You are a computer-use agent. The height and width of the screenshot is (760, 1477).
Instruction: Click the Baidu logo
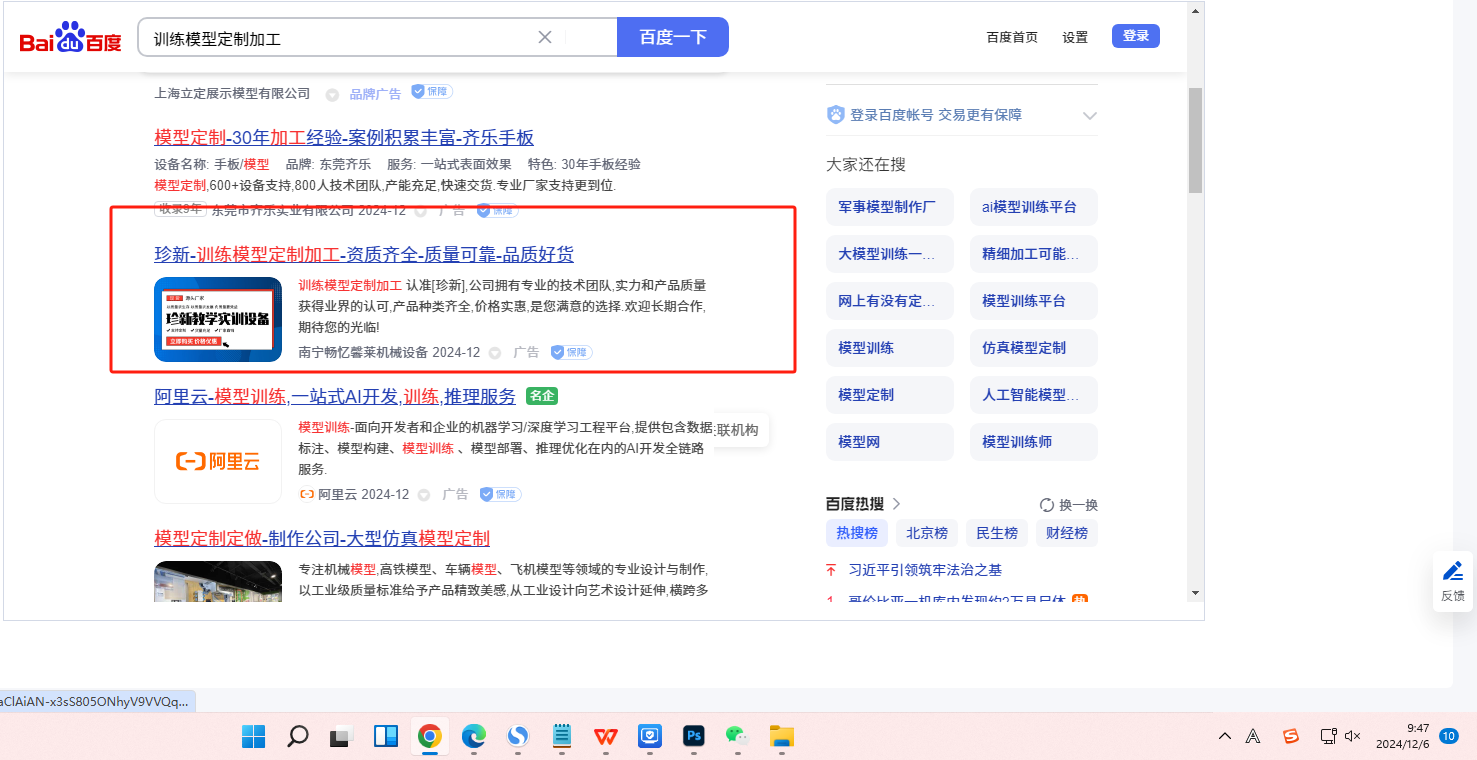[70, 38]
